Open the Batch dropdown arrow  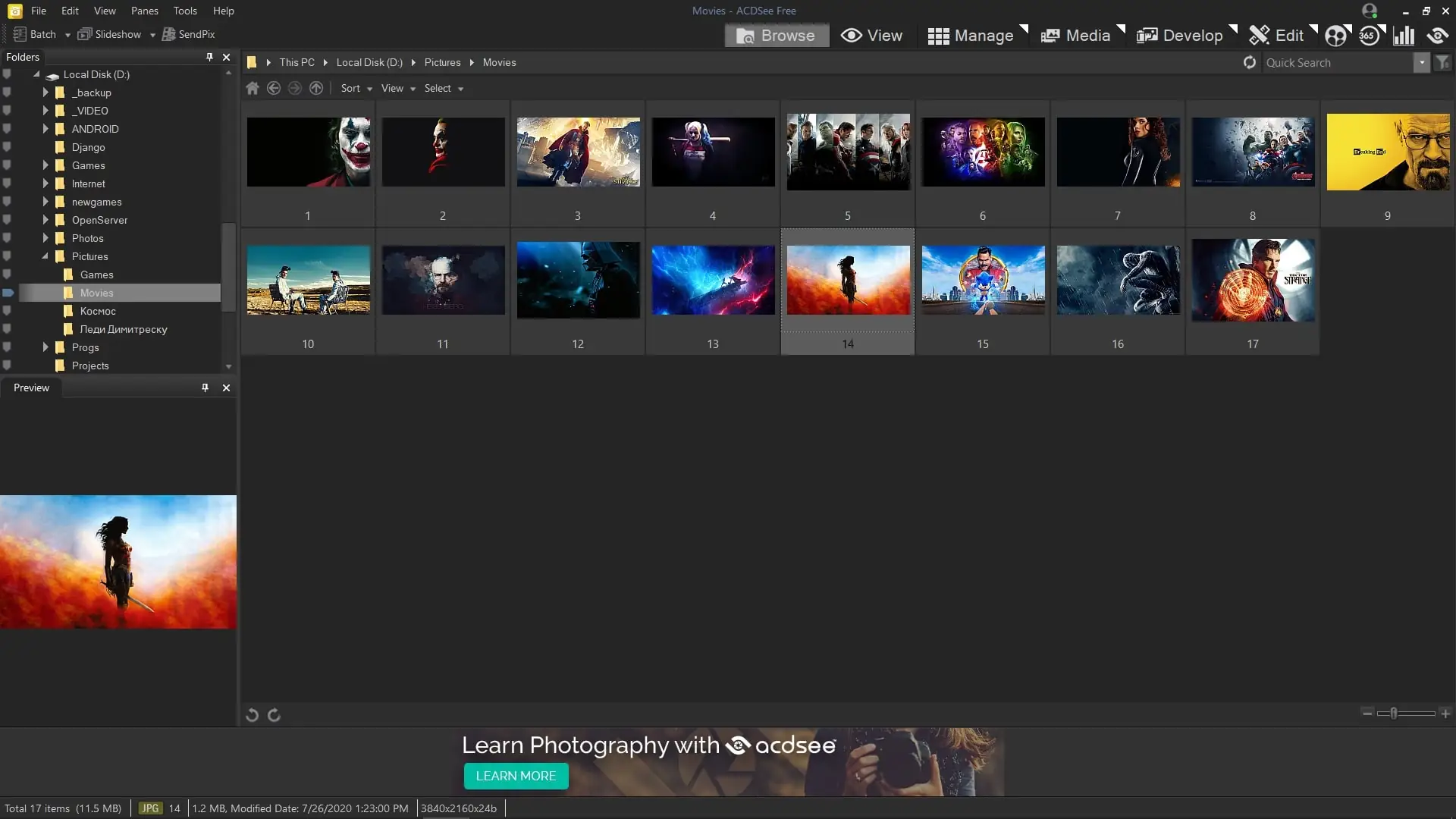[x=67, y=35]
